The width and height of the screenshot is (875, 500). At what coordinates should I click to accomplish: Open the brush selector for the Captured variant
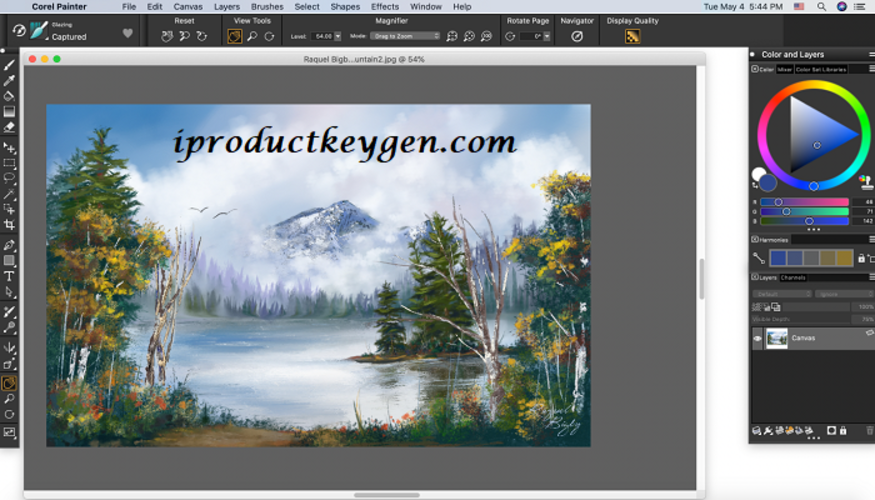(x=39, y=30)
